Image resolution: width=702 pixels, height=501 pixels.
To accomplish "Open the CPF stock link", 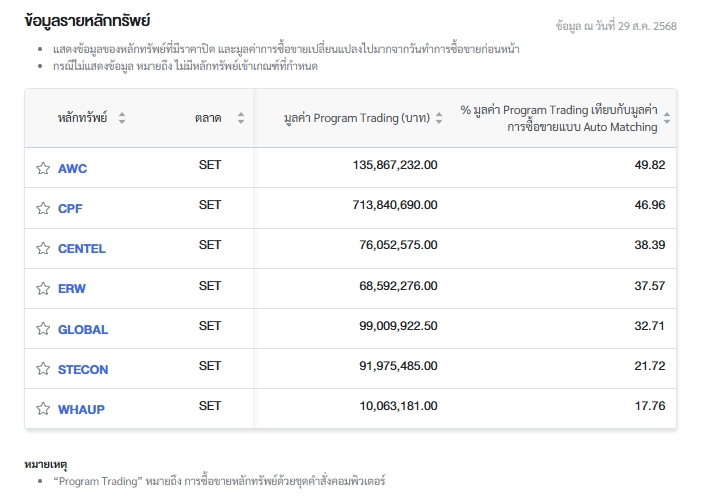I will (70, 209).
